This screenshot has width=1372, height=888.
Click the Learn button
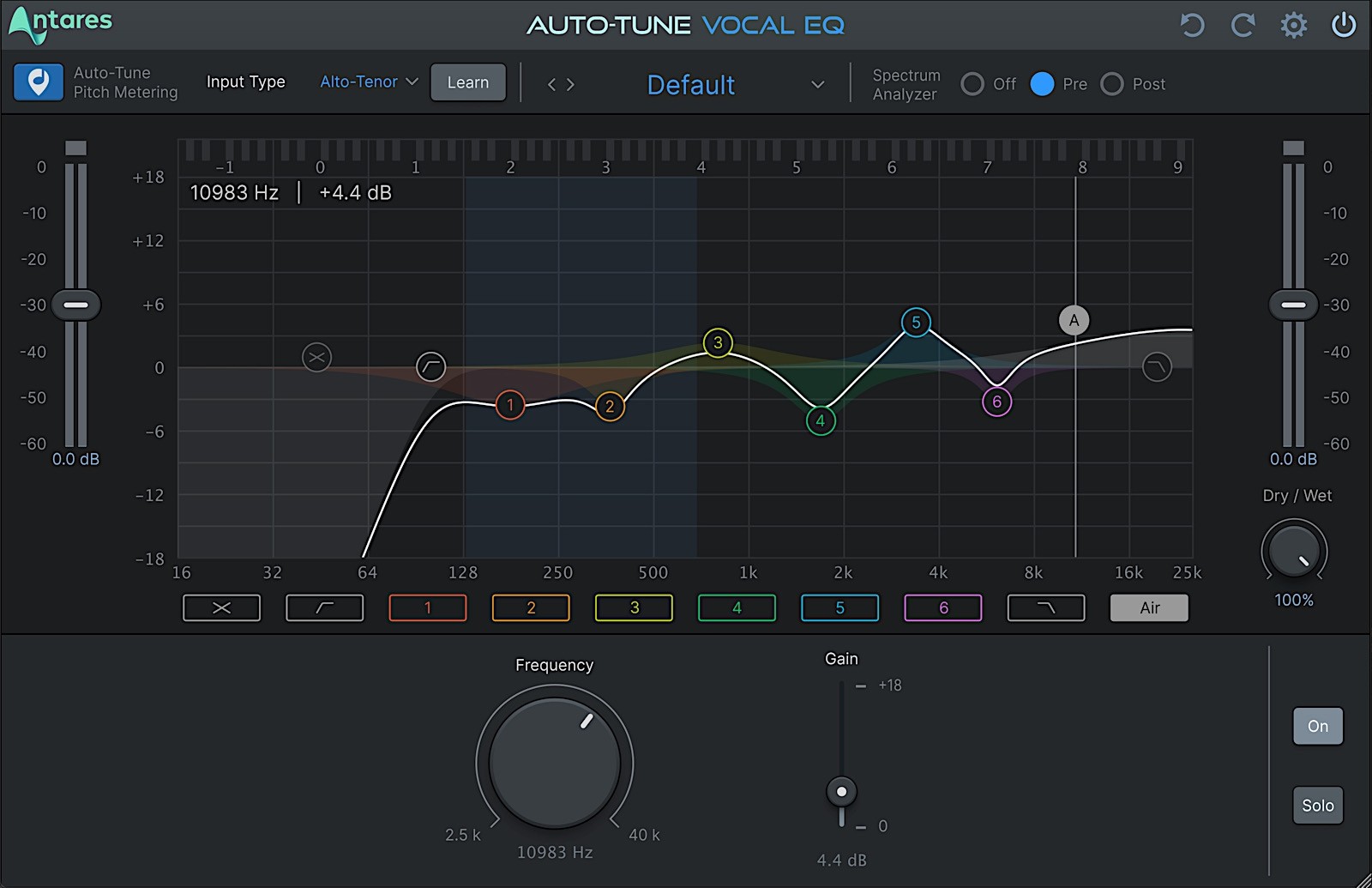tap(468, 82)
